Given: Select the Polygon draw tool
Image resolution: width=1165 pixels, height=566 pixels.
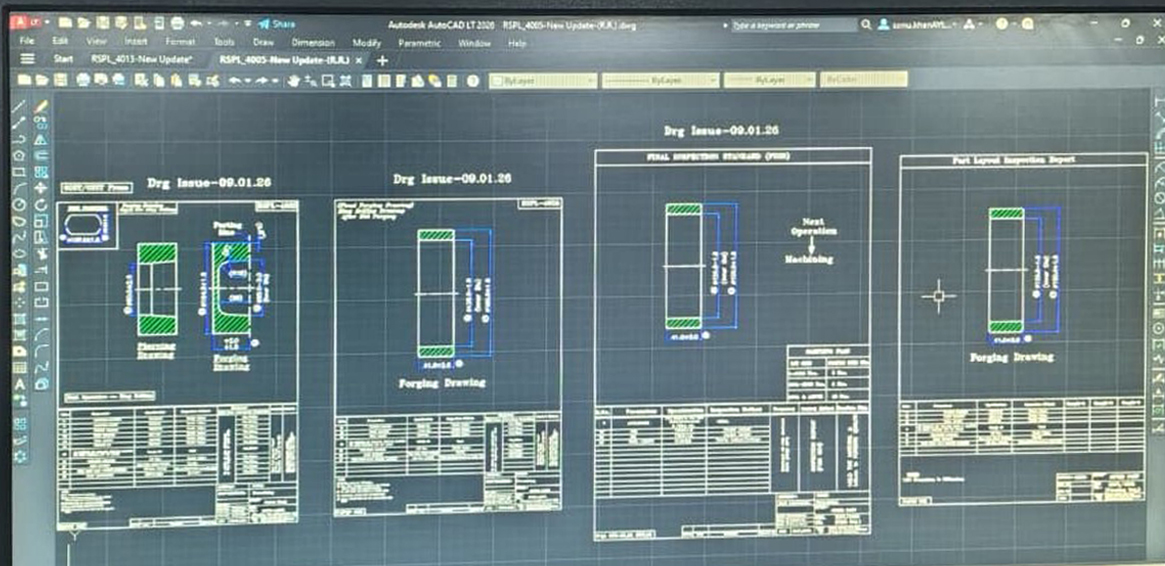Looking at the screenshot, I should point(19,154).
